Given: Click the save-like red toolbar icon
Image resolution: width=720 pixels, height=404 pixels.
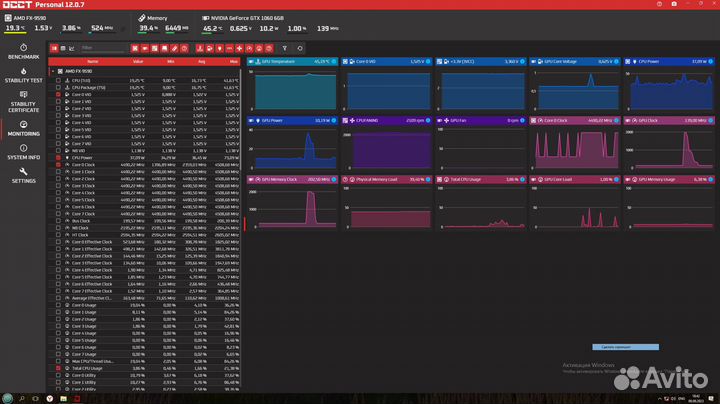Looking at the screenshot, I should coord(164,48).
